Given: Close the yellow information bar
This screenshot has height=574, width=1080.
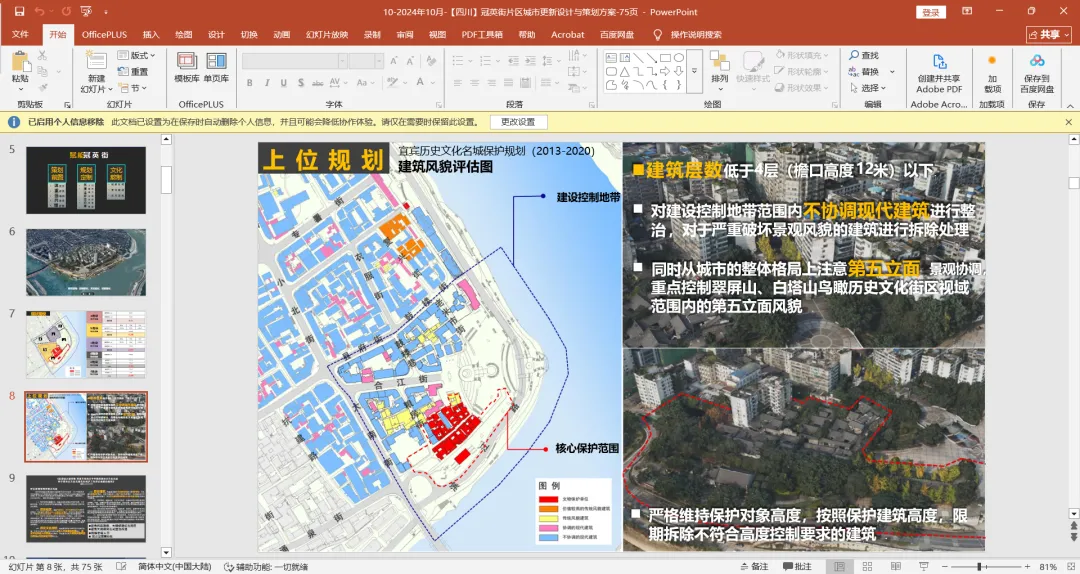Looking at the screenshot, I should coord(1068,122).
